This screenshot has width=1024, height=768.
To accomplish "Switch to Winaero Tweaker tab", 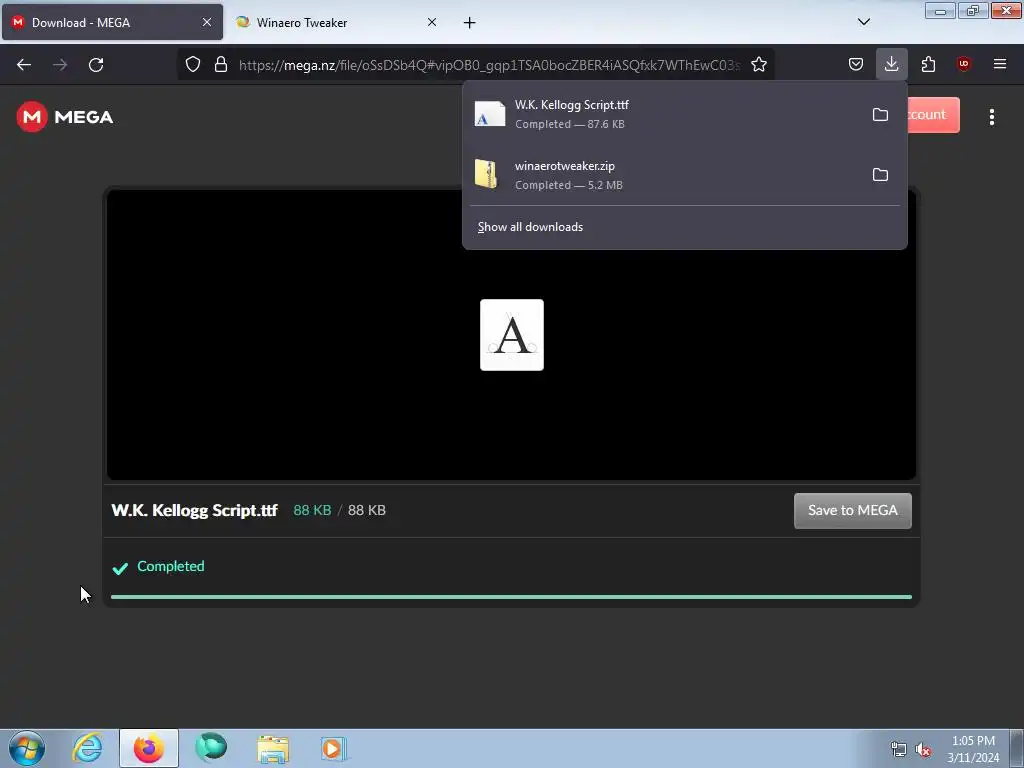I will (x=337, y=22).
